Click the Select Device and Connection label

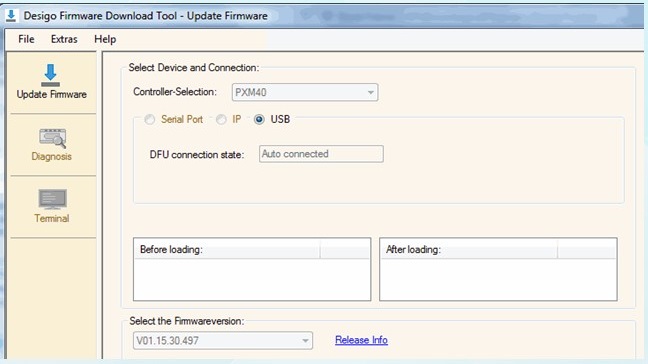tap(194, 68)
